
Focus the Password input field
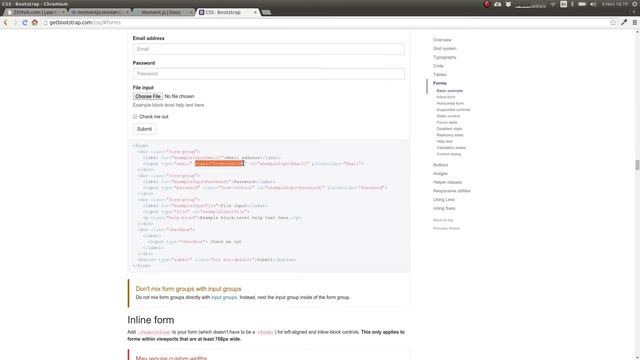[269, 74]
